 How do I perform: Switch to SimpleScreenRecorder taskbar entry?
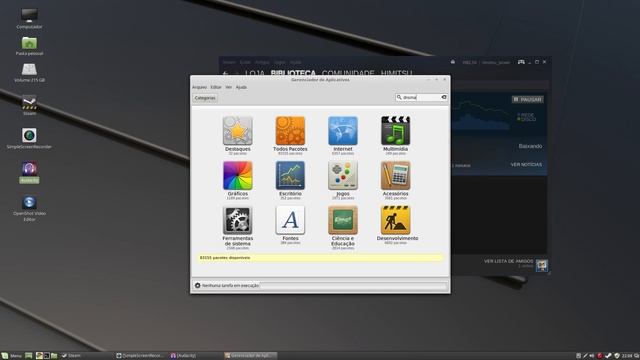click(140, 356)
